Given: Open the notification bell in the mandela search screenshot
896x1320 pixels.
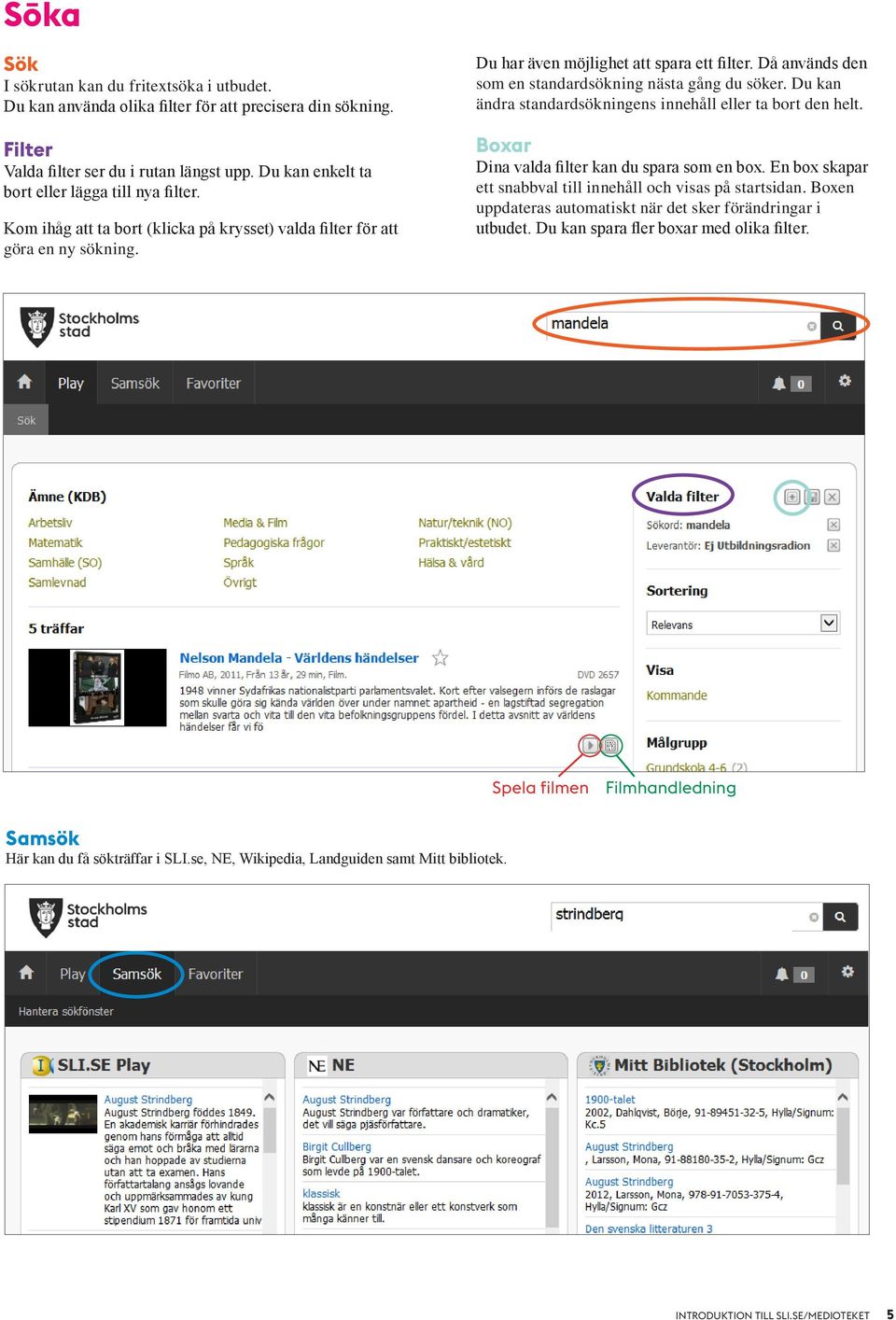Looking at the screenshot, I should (778, 383).
